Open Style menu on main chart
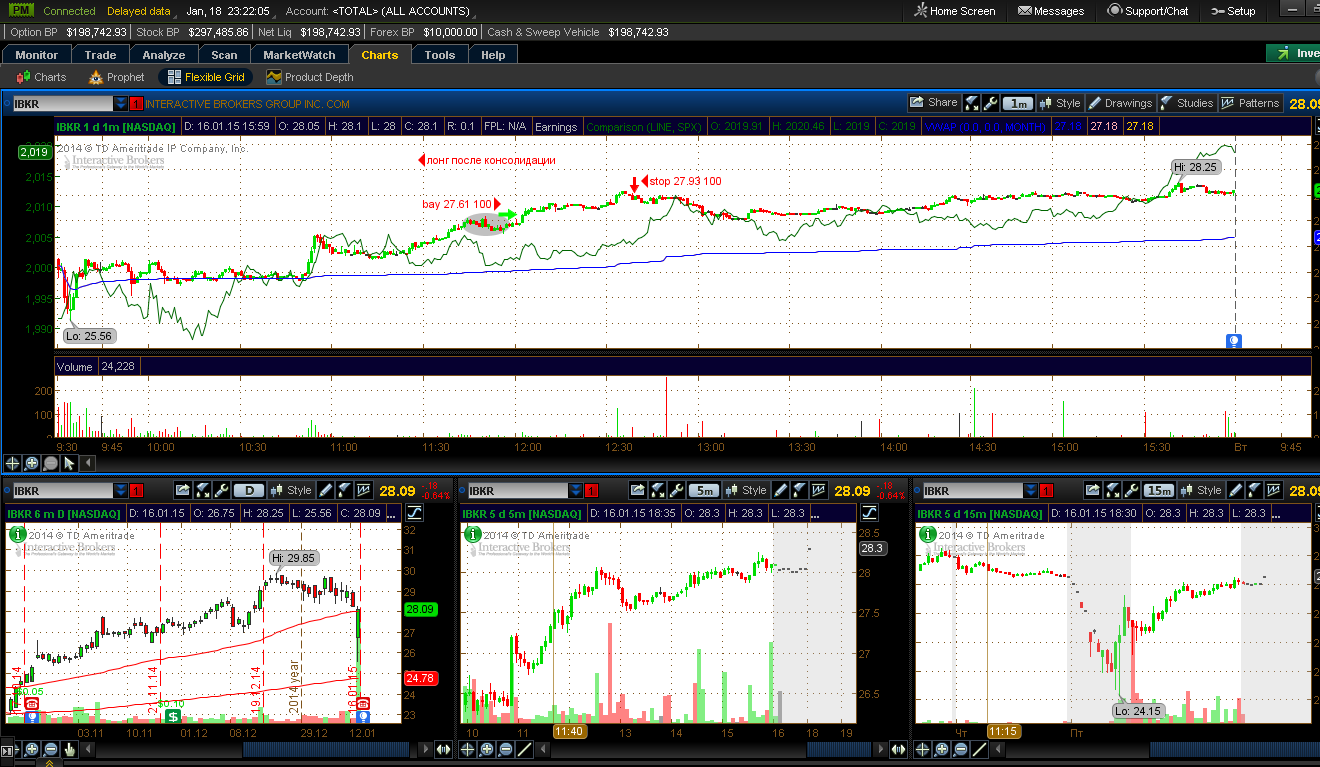The width and height of the screenshot is (1320, 767). coord(1060,103)
